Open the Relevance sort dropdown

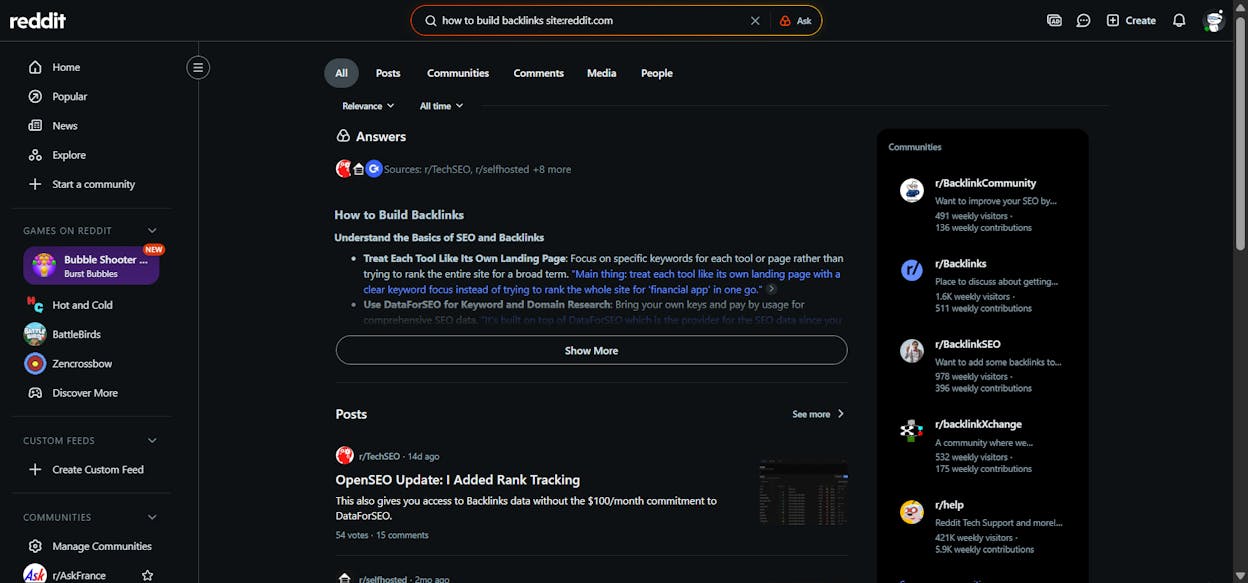tap(368, 106)
